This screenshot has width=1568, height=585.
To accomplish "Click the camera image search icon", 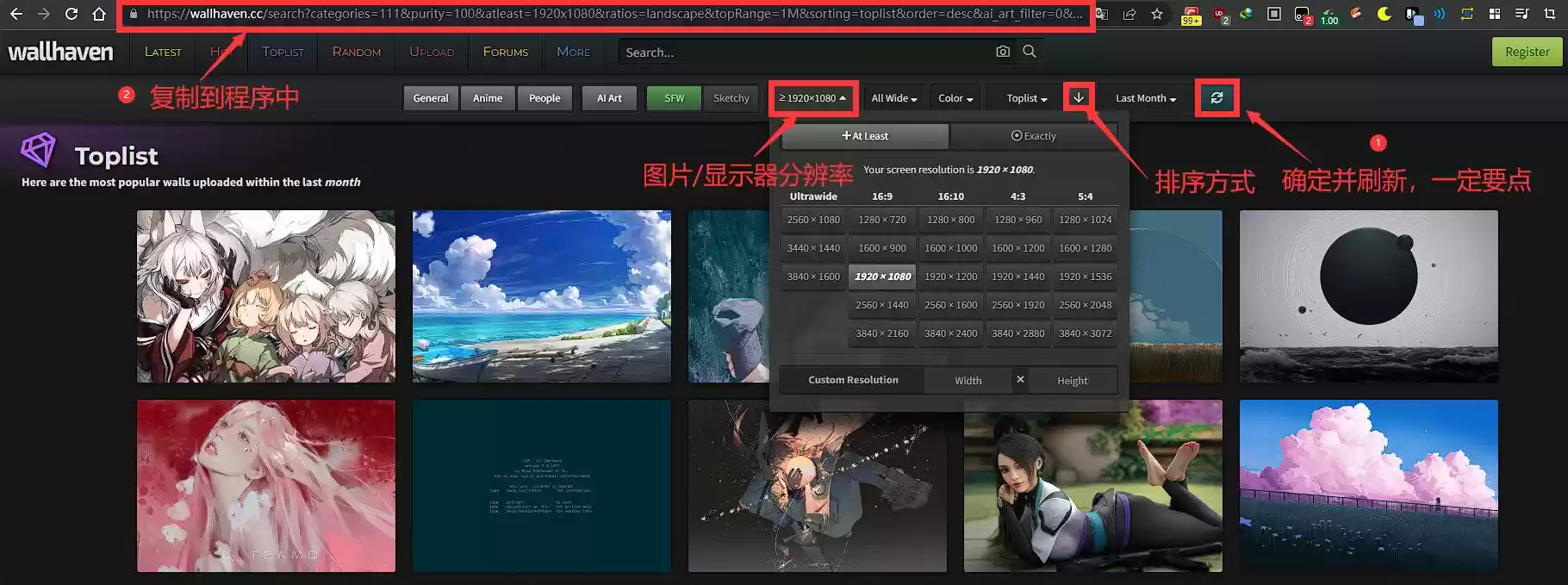I will pos(1003,52).
